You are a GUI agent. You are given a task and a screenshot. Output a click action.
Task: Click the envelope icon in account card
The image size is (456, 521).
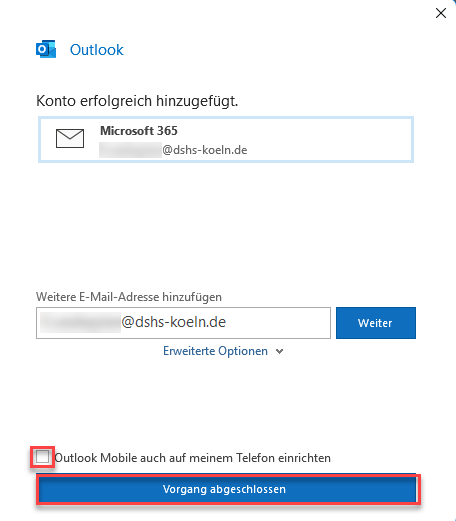(70, 138)
